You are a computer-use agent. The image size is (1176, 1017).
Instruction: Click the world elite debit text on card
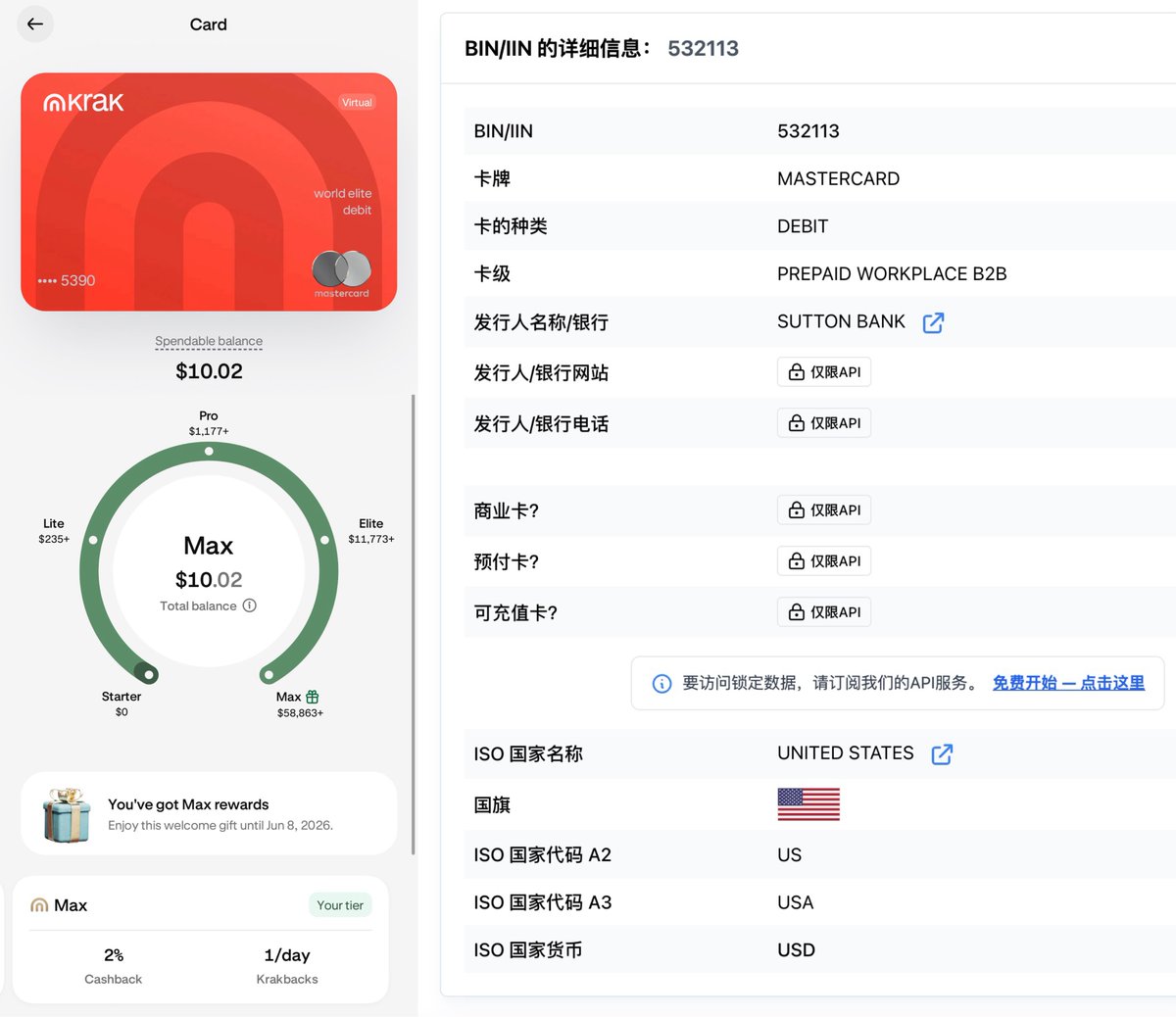tap(343, 202)
